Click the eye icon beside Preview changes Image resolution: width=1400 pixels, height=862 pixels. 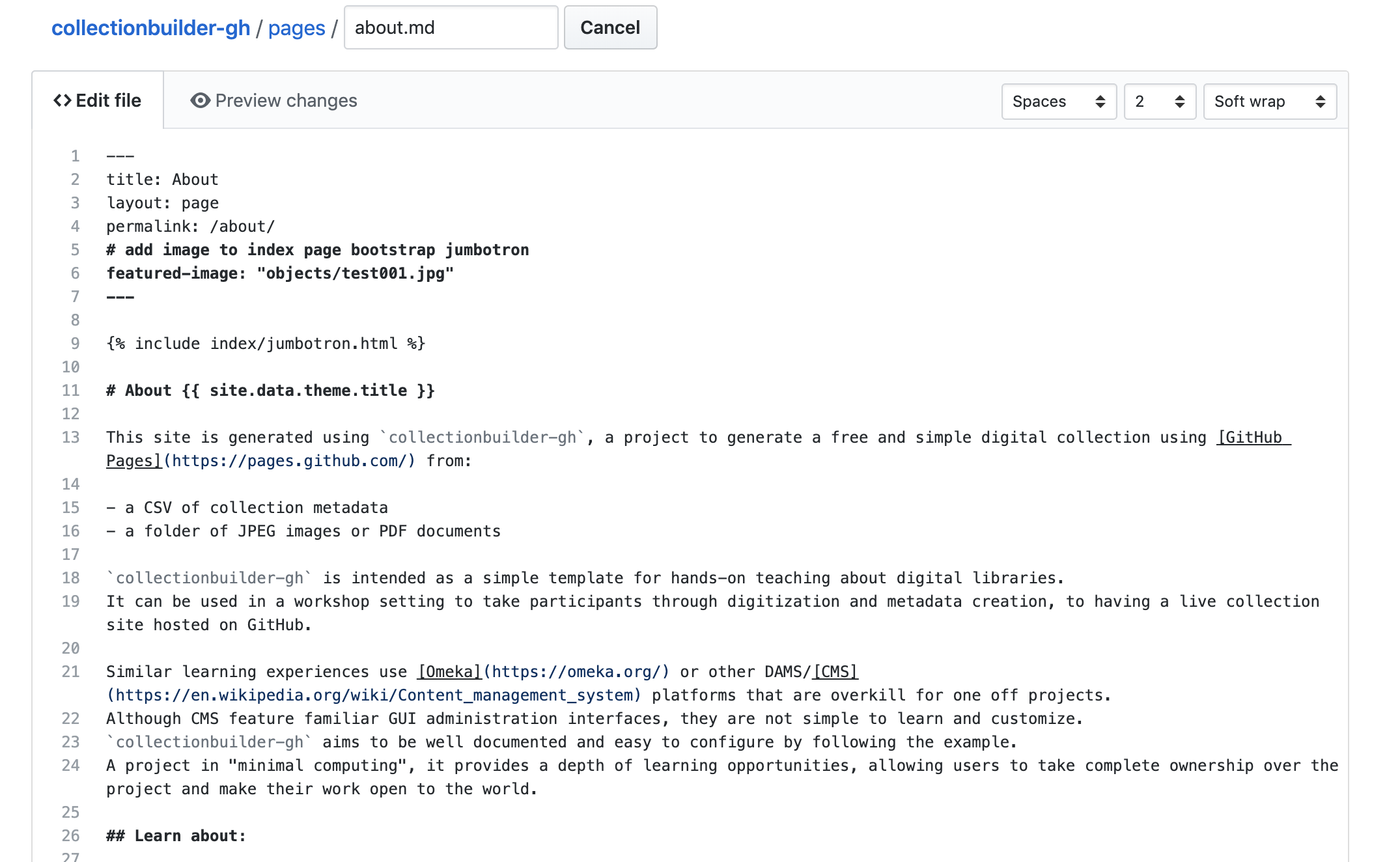click(200, 101)
